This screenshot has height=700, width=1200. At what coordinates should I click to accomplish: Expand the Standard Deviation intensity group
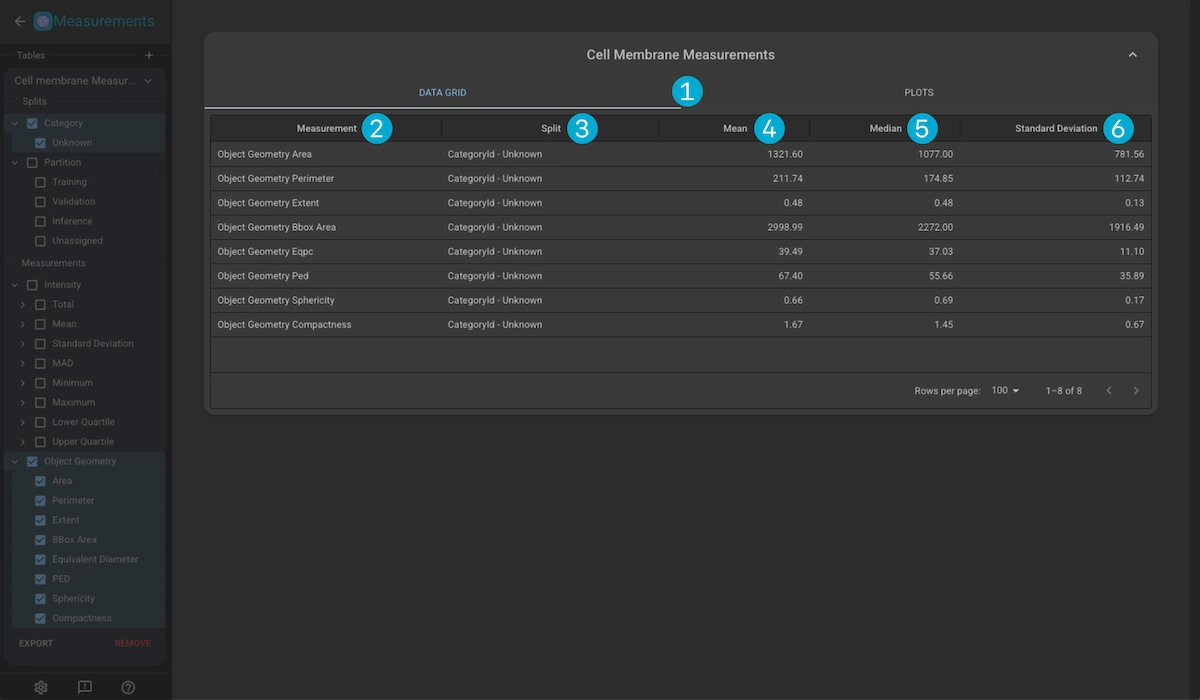pyautogui.click(x=23, y=344)
